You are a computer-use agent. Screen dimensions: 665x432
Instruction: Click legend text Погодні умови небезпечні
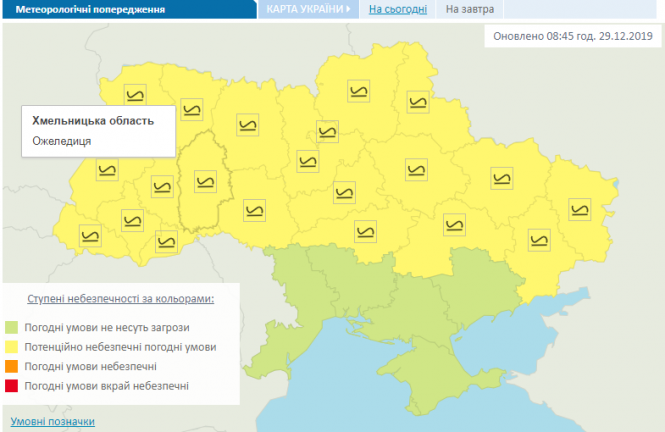90,366
